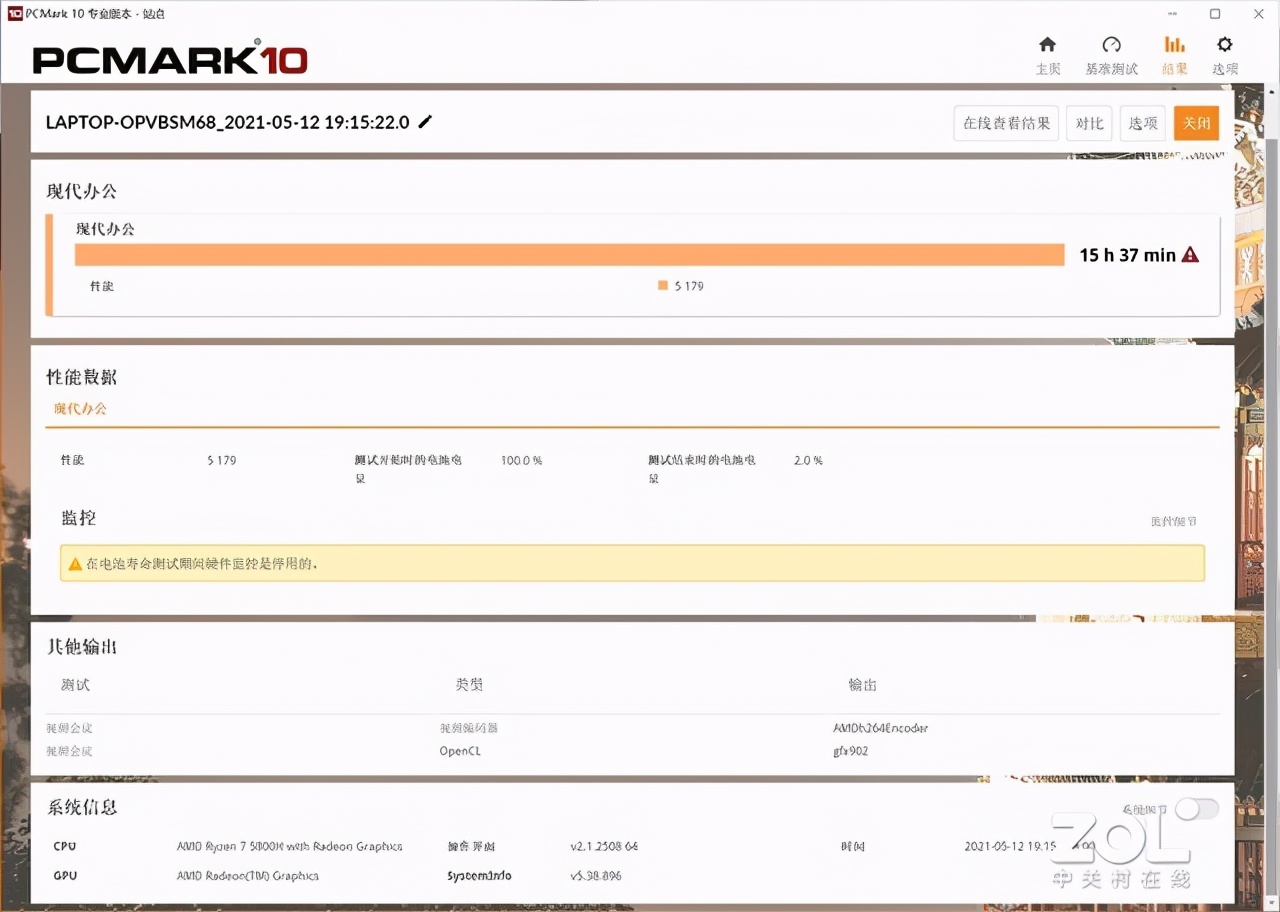Open 在线查看结果 to view the result online
This screenshot has width=1280, height=912.
coord(1006,123)
